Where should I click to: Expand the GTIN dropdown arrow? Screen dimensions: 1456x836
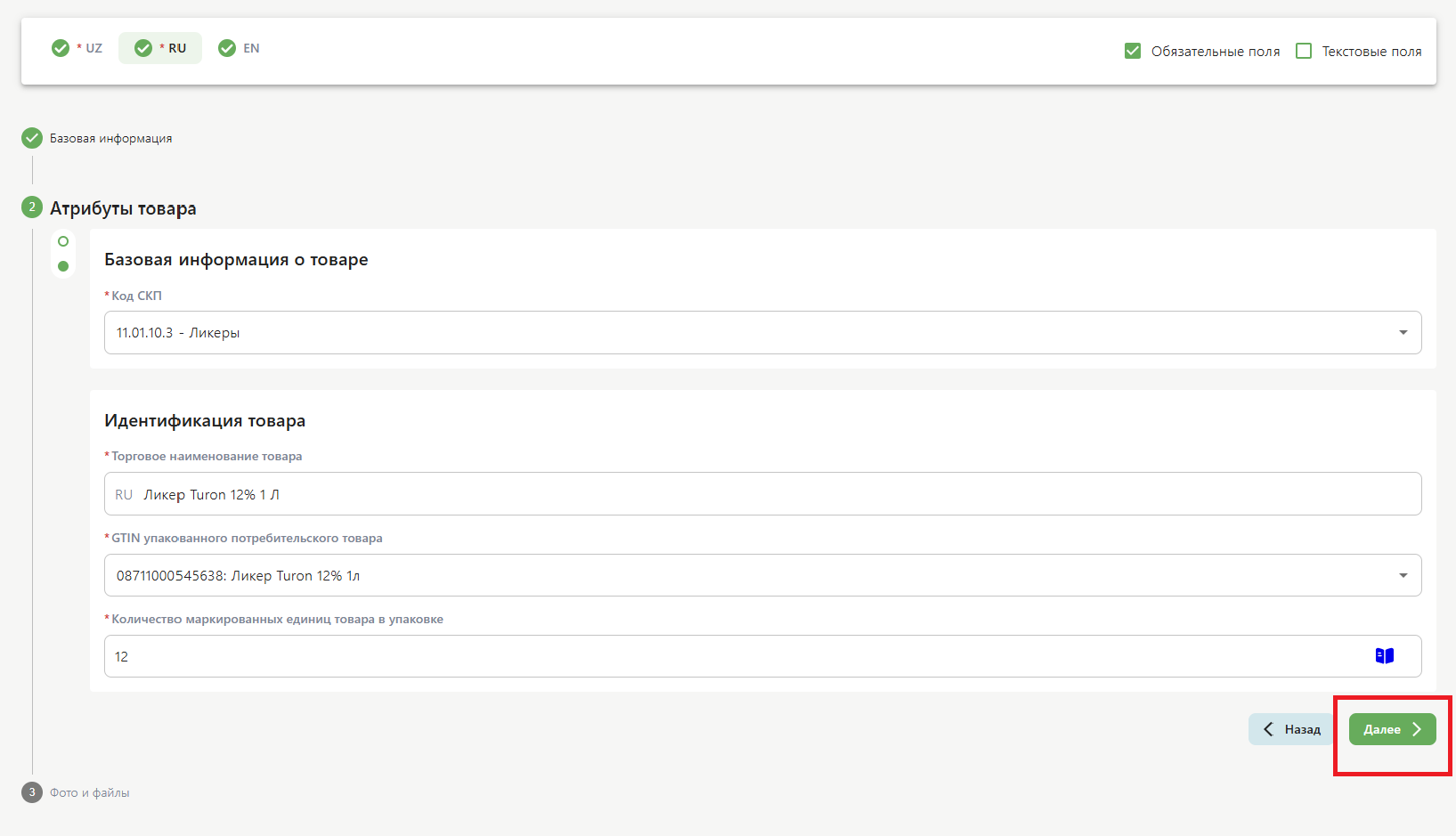1403,576
